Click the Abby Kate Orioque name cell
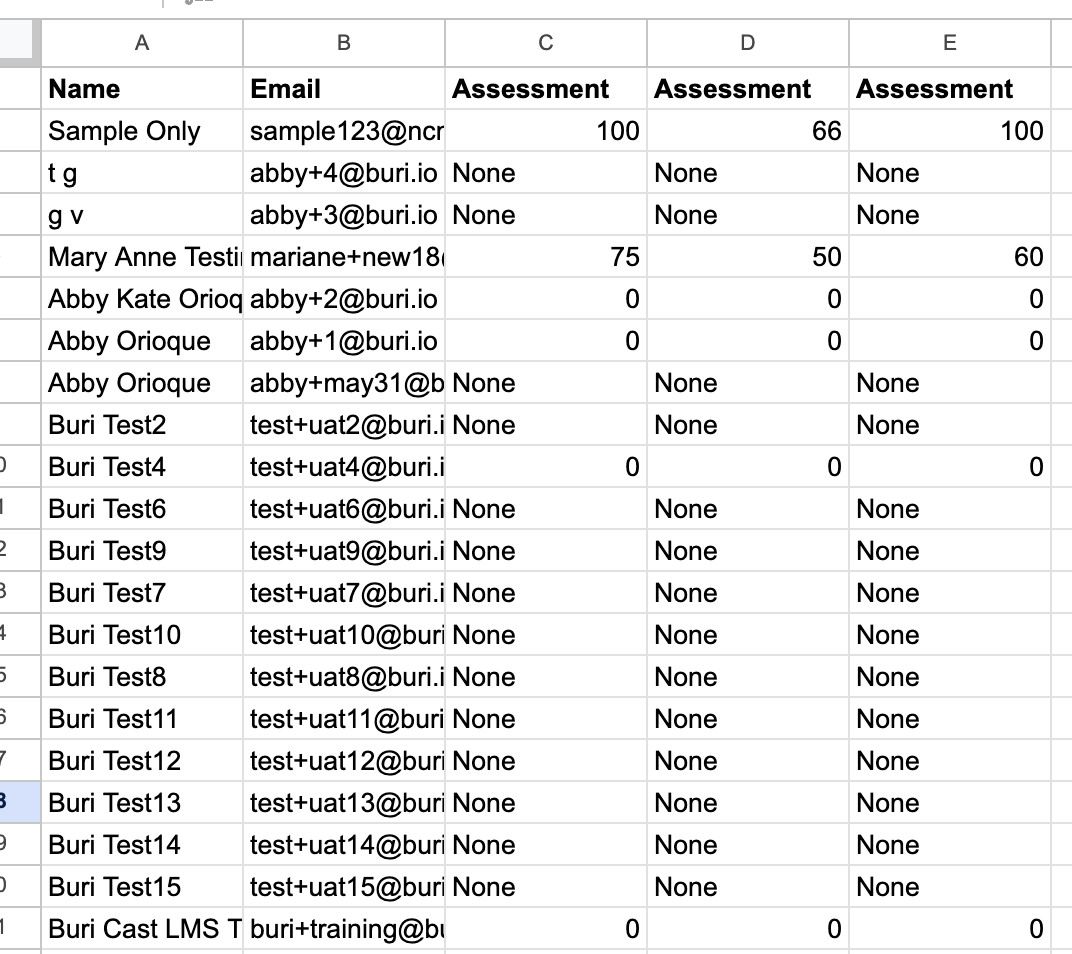The image size is (1072, 954). click(x=142, y=299)
